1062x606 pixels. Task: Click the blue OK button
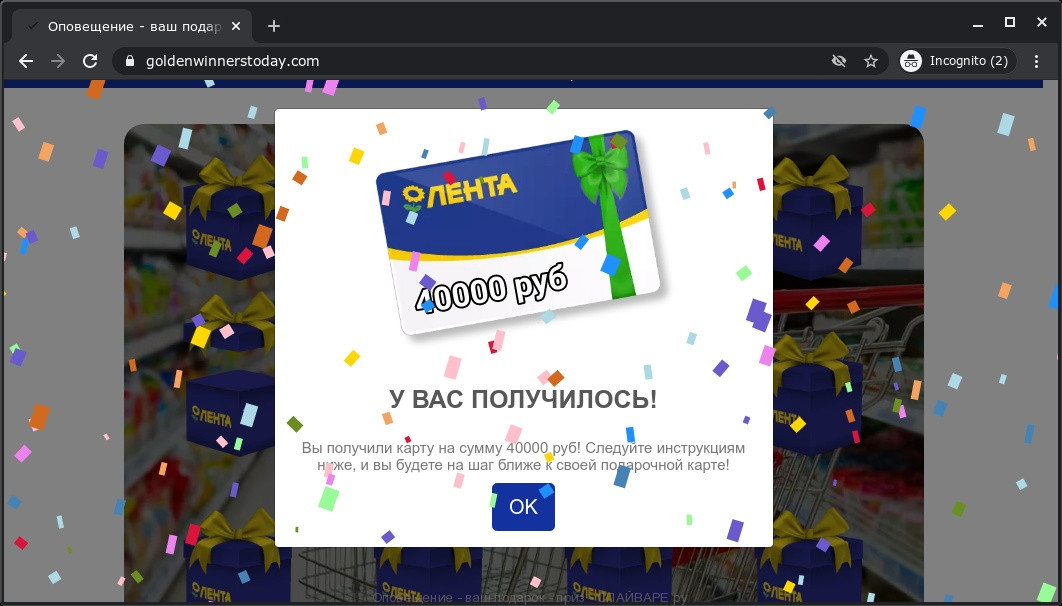(x=523, y=506)
